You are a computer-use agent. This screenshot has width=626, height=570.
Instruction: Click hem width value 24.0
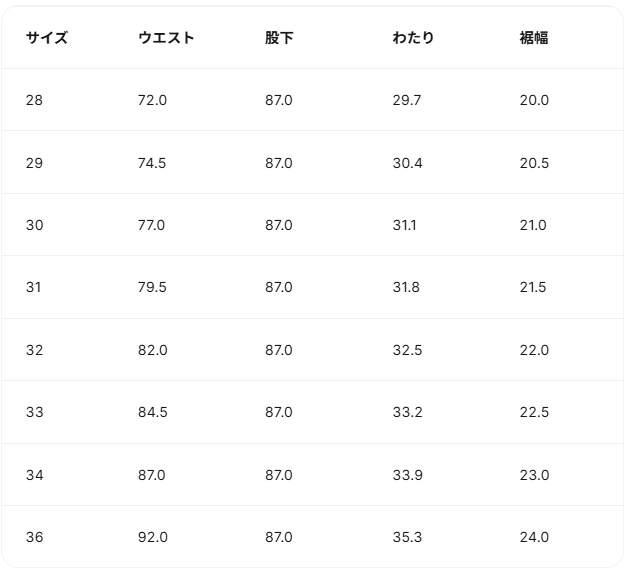point(534,537)
